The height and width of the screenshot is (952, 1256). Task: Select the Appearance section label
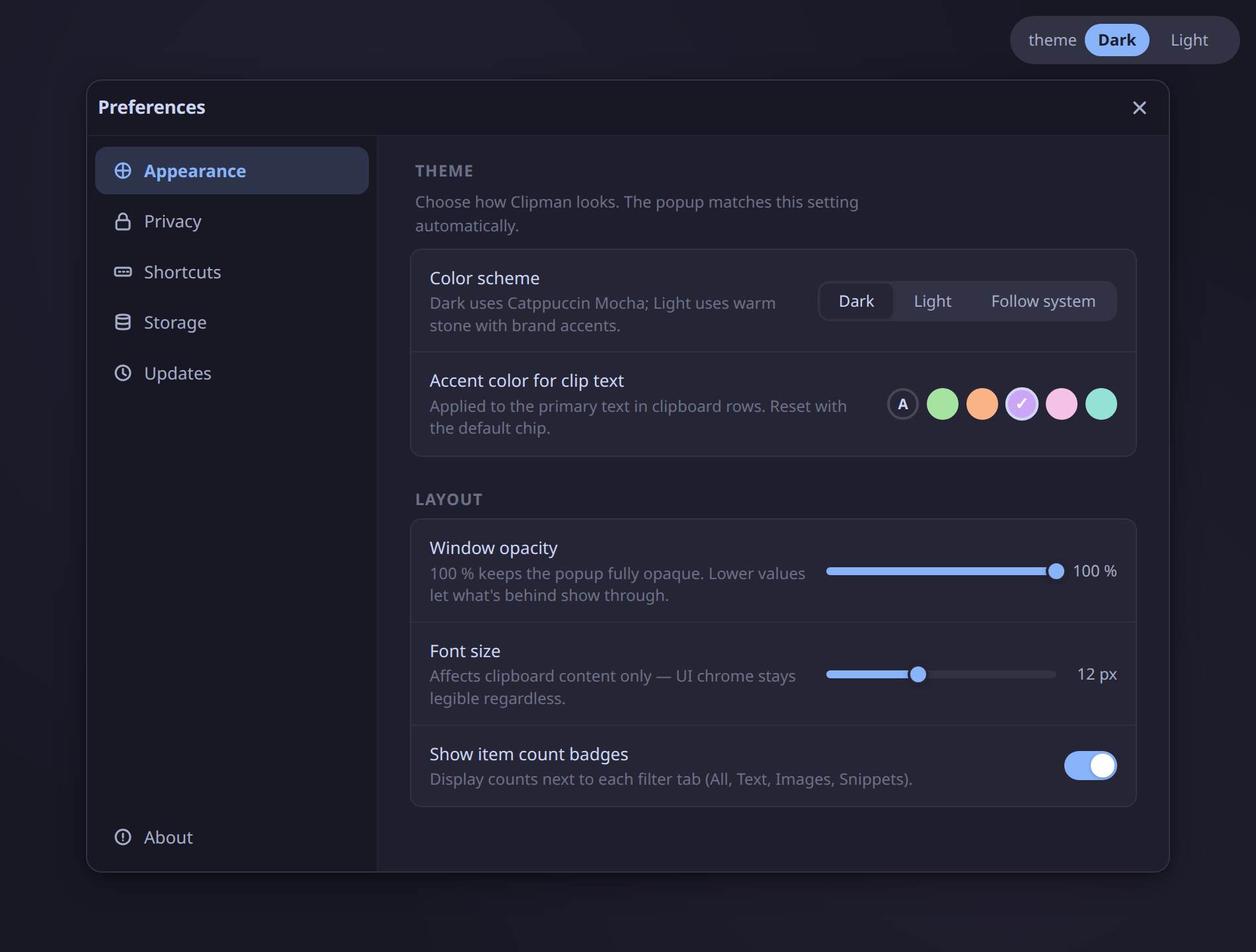(x=195, y=171)
